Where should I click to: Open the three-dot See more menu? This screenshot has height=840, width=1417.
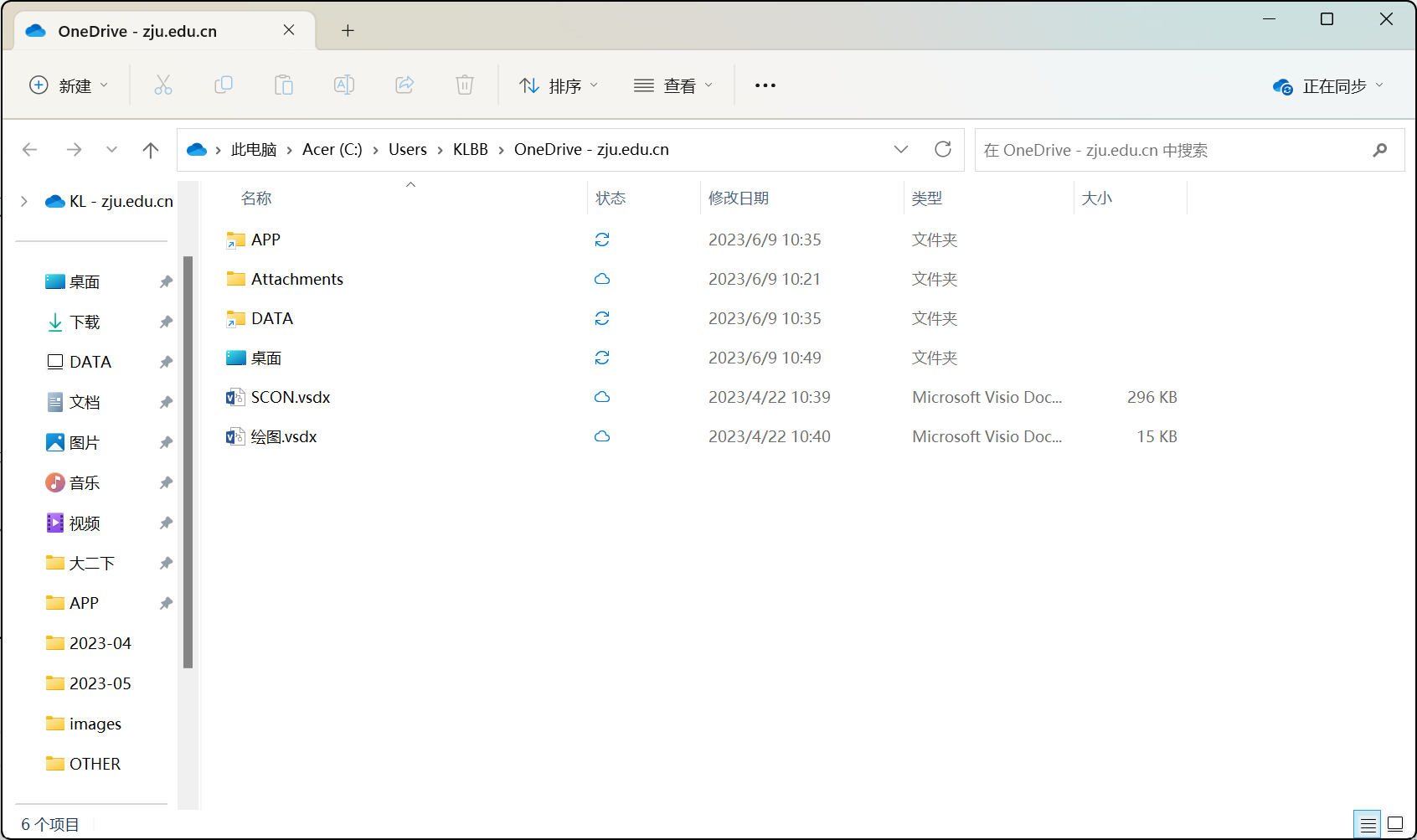765,85
